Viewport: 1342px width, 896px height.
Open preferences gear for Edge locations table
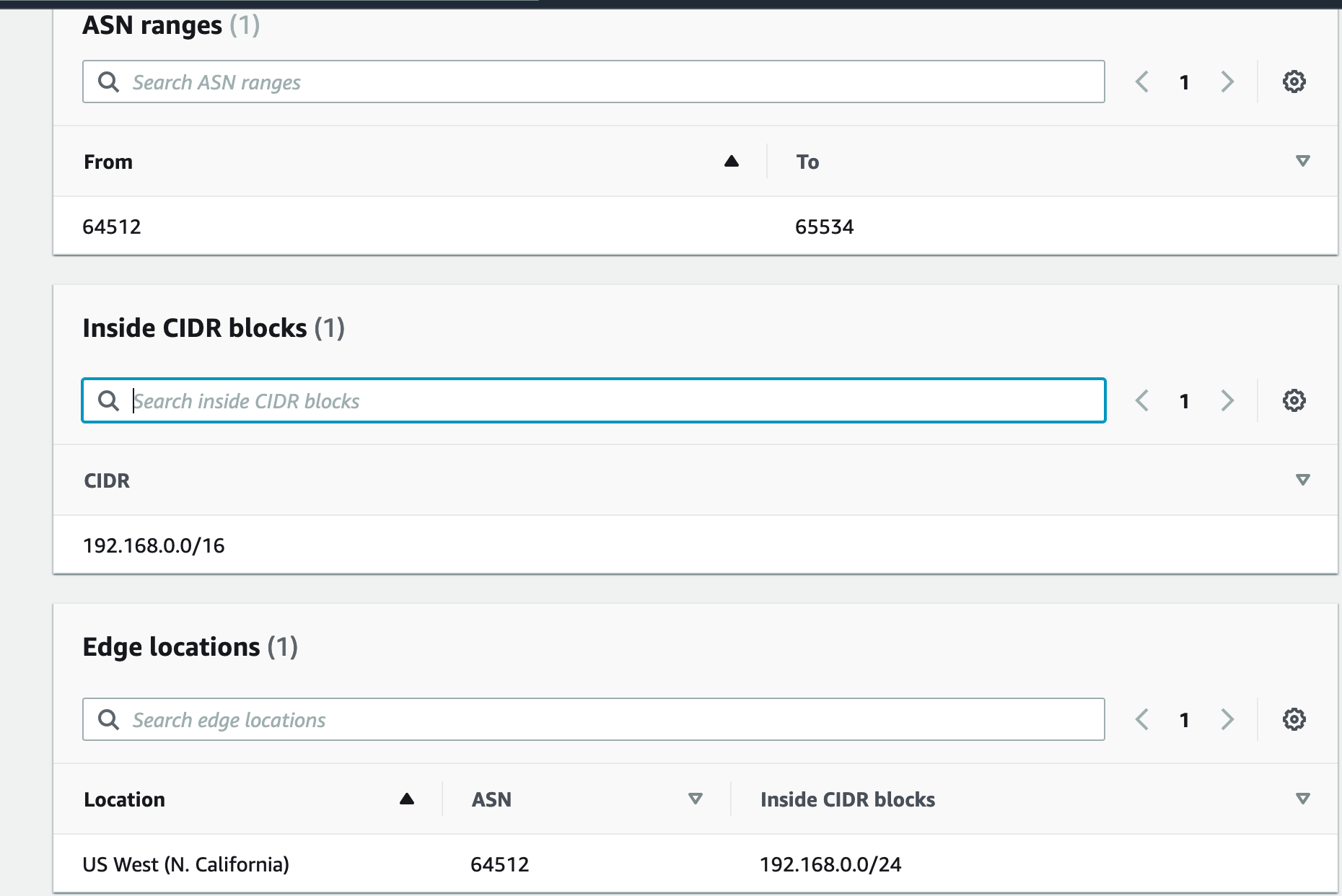point(1294,719)
